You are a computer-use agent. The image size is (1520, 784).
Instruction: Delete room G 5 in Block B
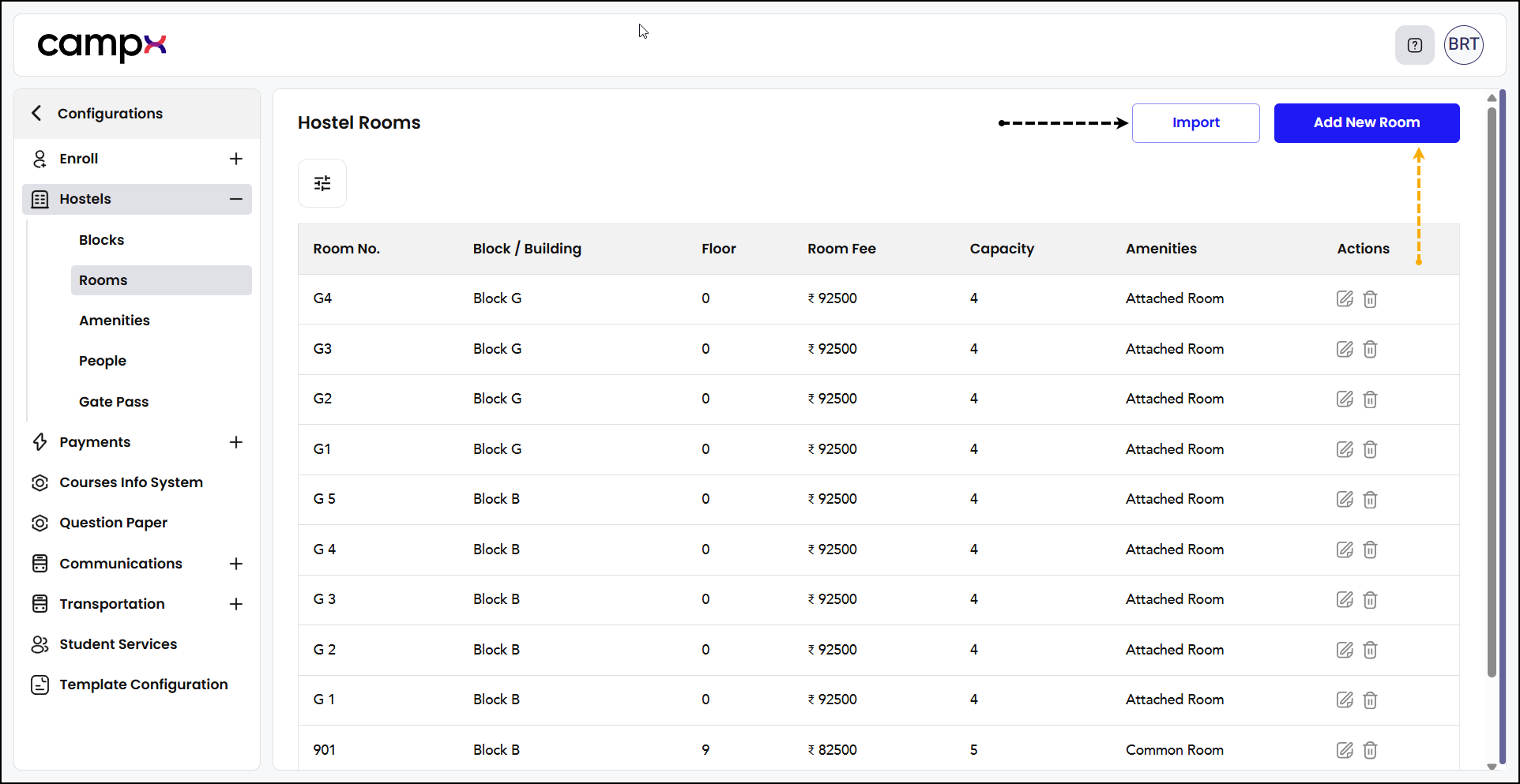(x=1370, y=499)
